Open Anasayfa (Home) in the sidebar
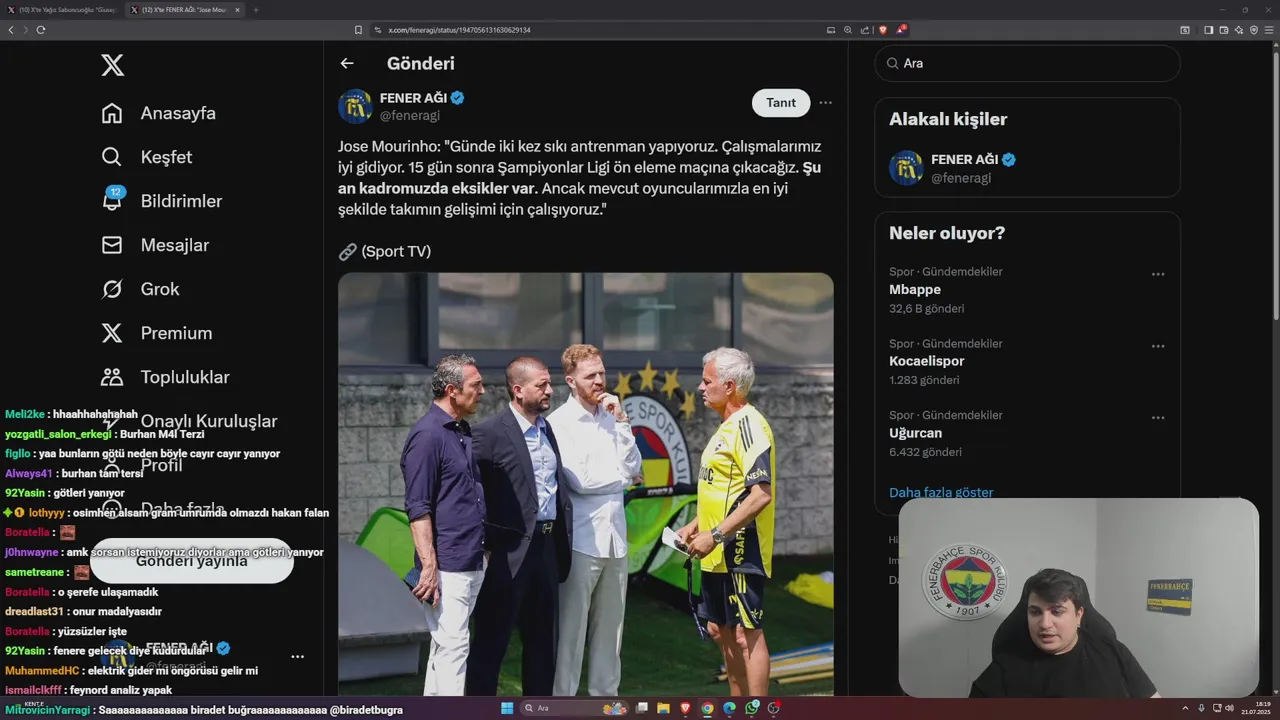Screen dimensions: 1280x720 click(159, 113)
